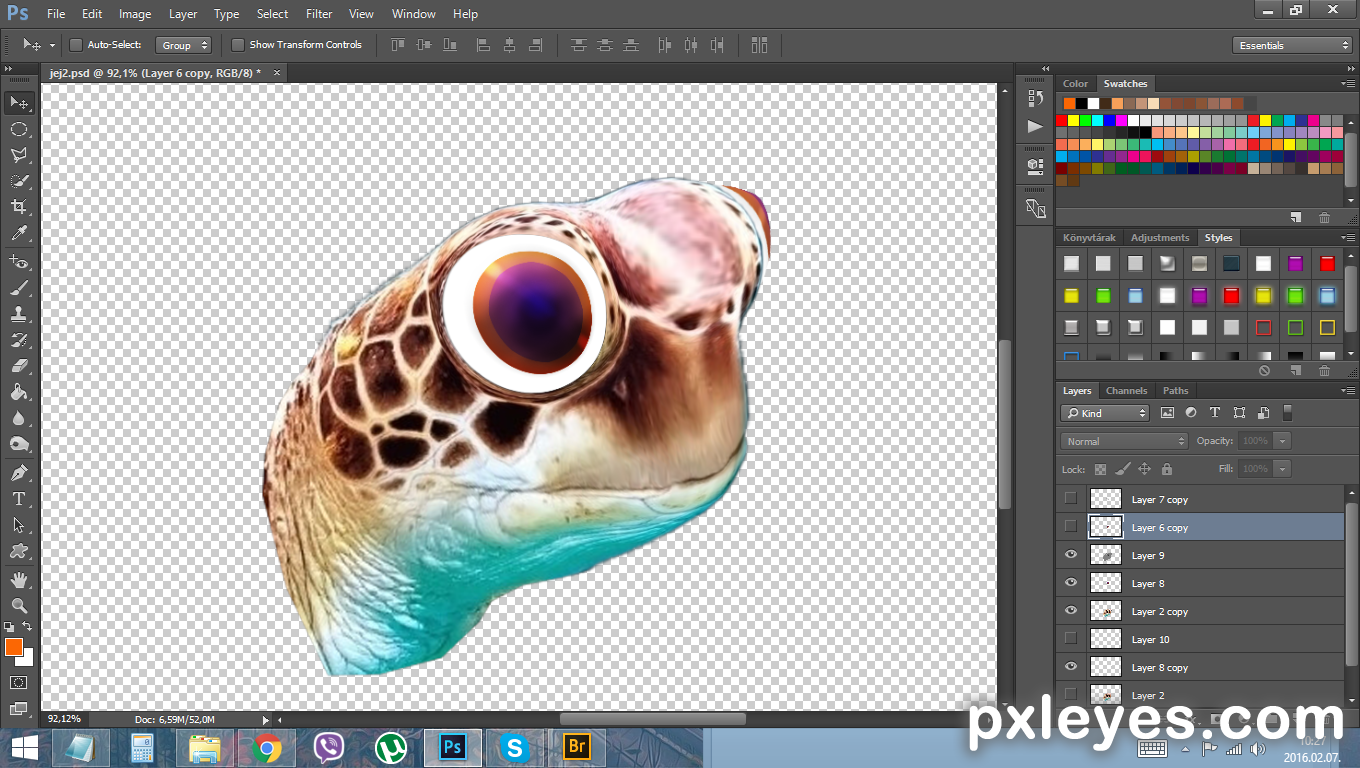Swap foreground and background colors arrow

click(28, 627)
